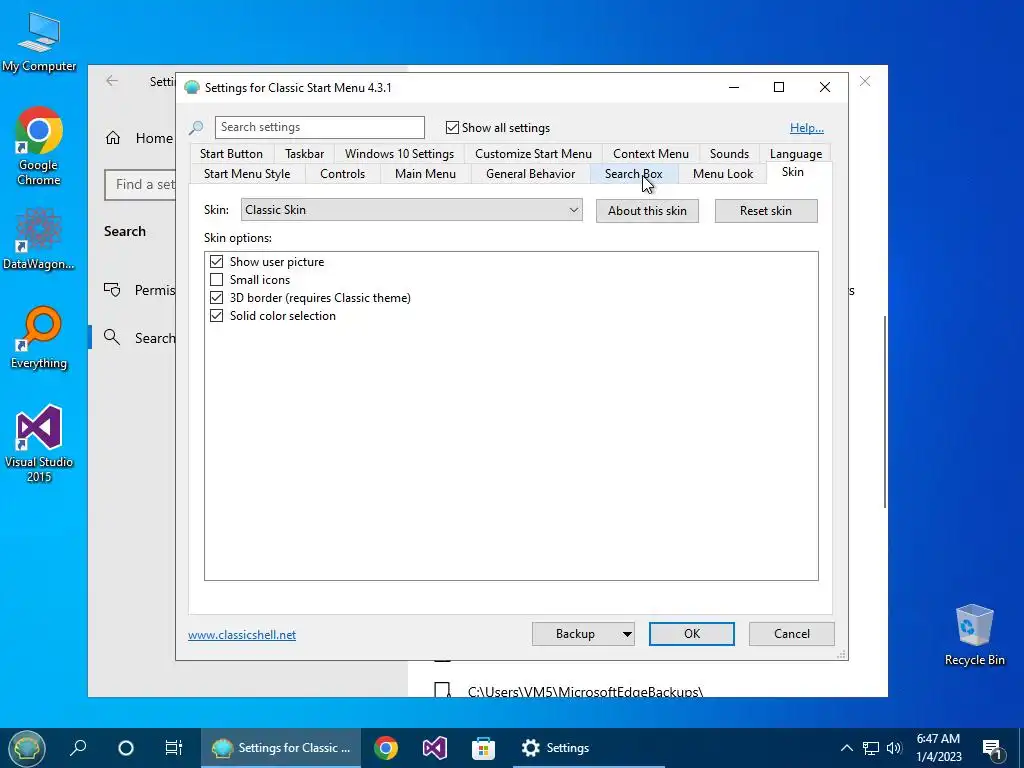Focus Find a setting box in Settings window
Viewport: 1024px width, 768px height.
[x=140, y=185]
